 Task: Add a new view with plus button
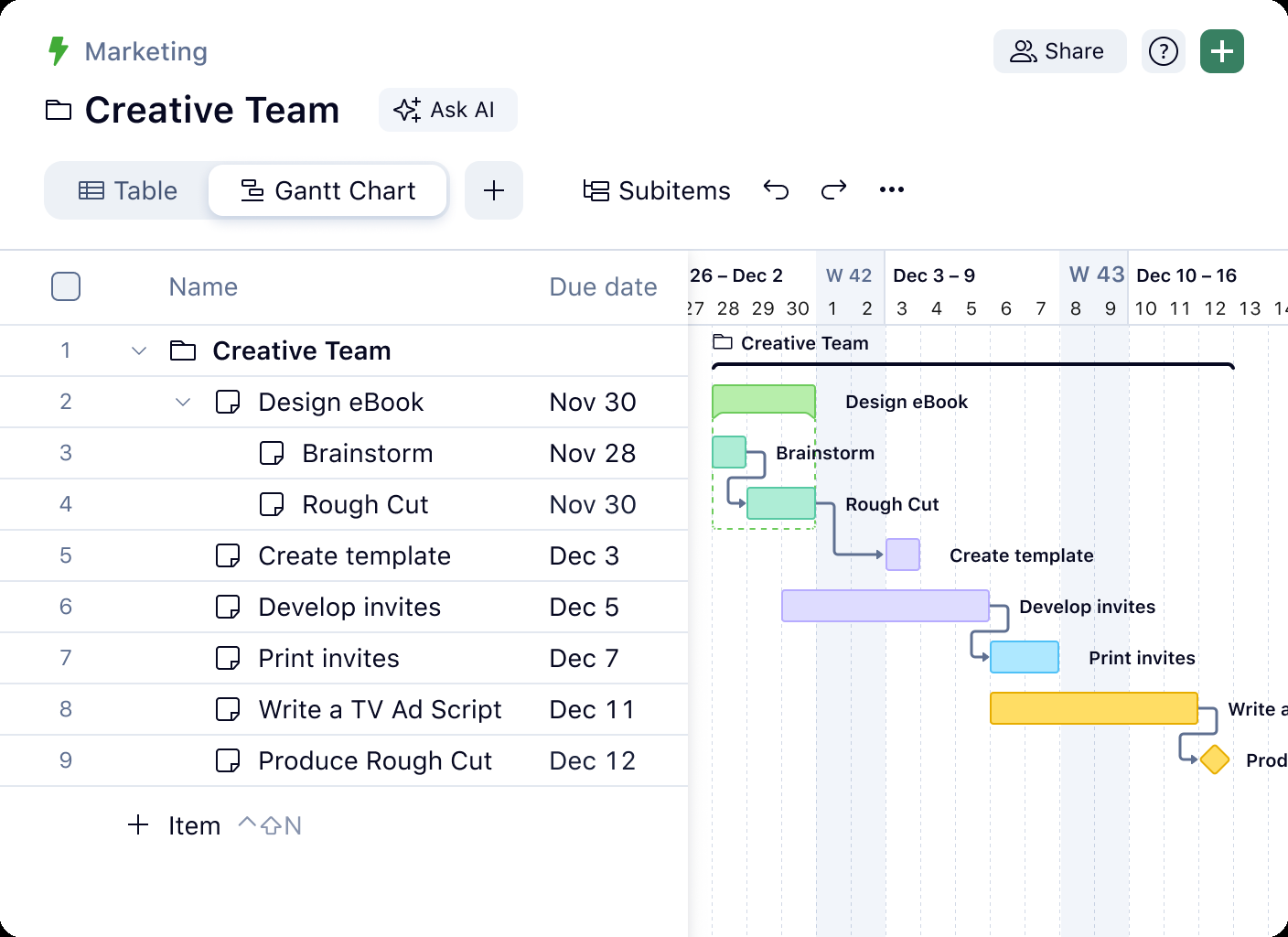pos(494,190)
